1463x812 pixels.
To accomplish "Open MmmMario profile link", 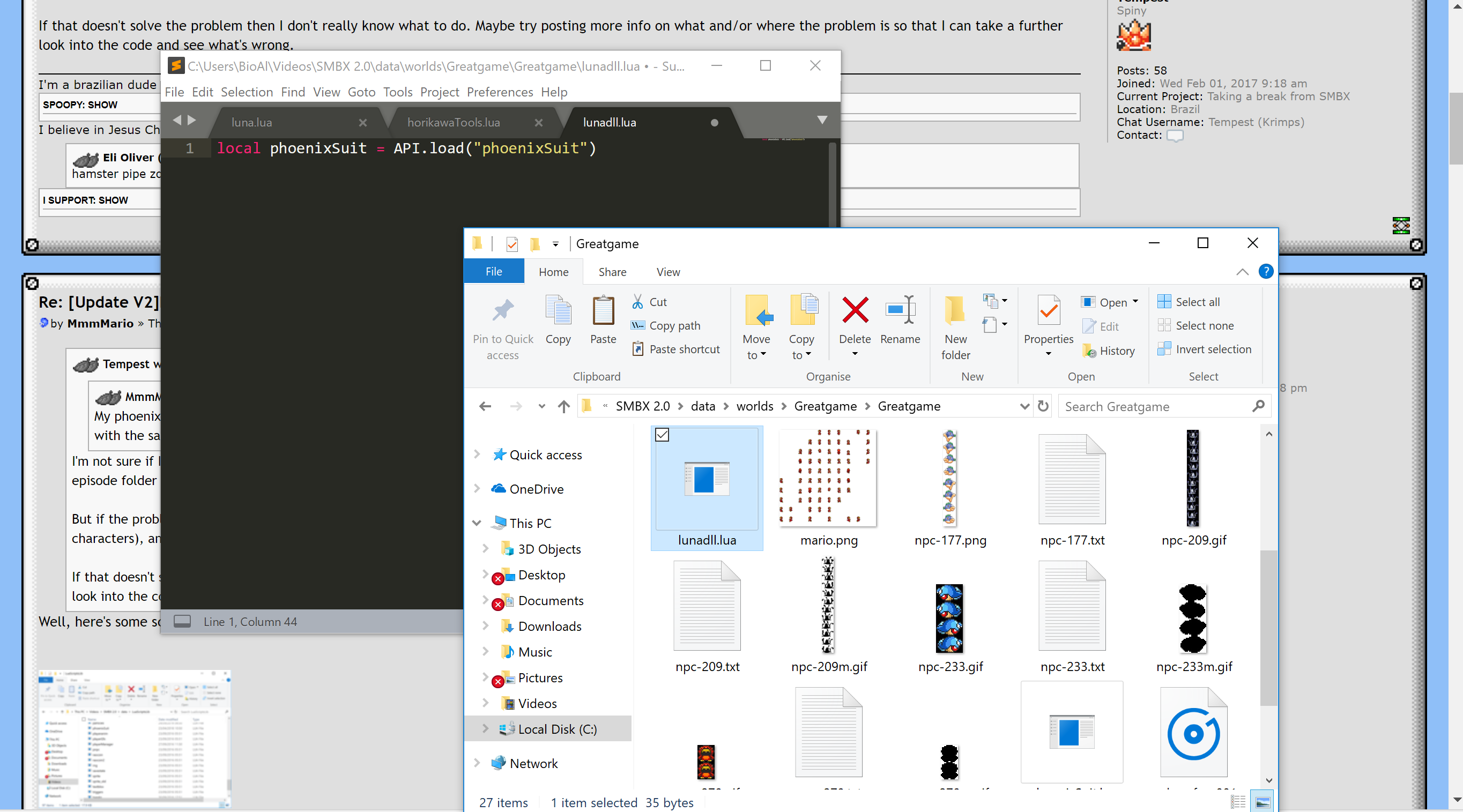I will pyautogui.click(x=101, y=323).
